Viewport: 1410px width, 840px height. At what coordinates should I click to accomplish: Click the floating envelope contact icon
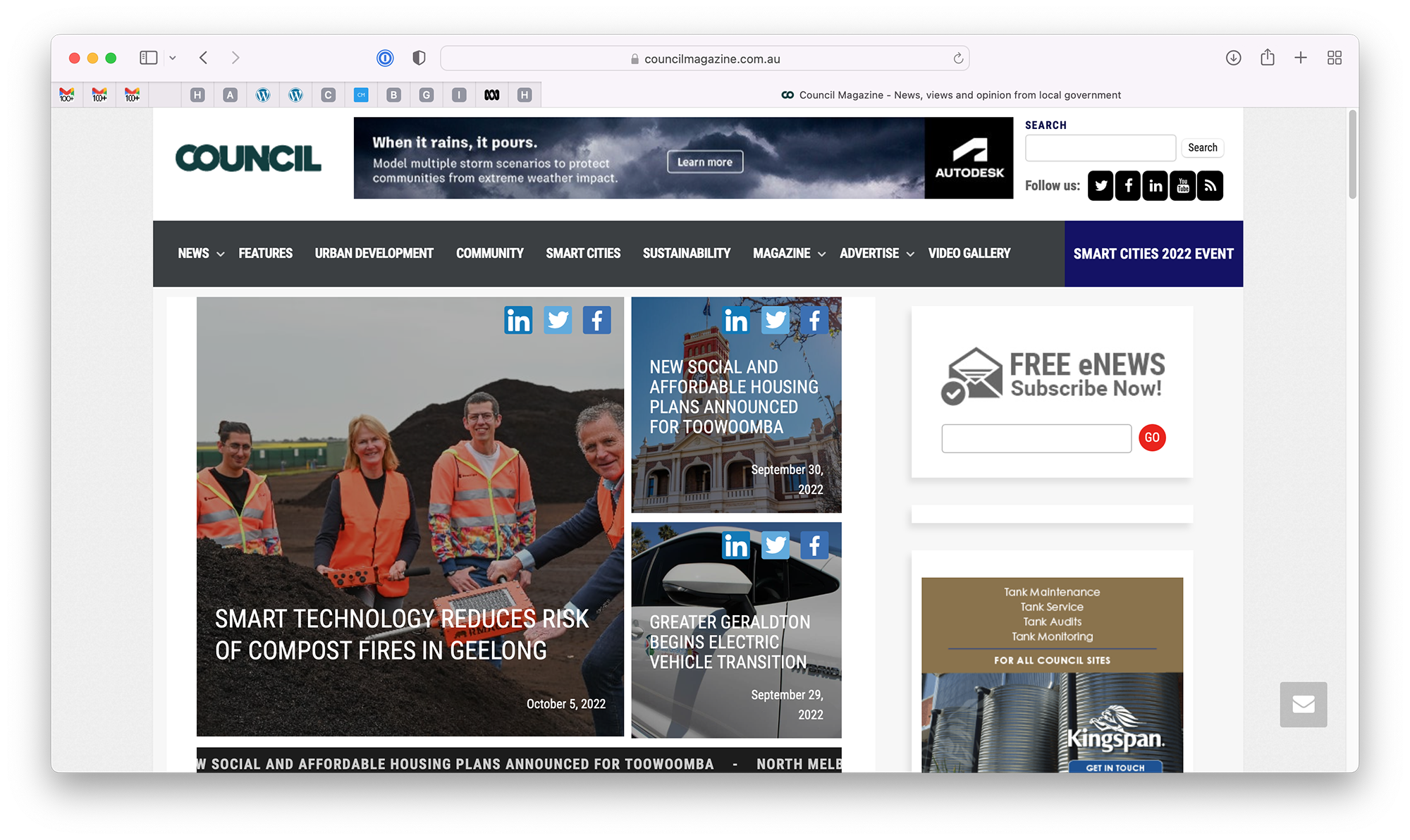pos(1303,704)
